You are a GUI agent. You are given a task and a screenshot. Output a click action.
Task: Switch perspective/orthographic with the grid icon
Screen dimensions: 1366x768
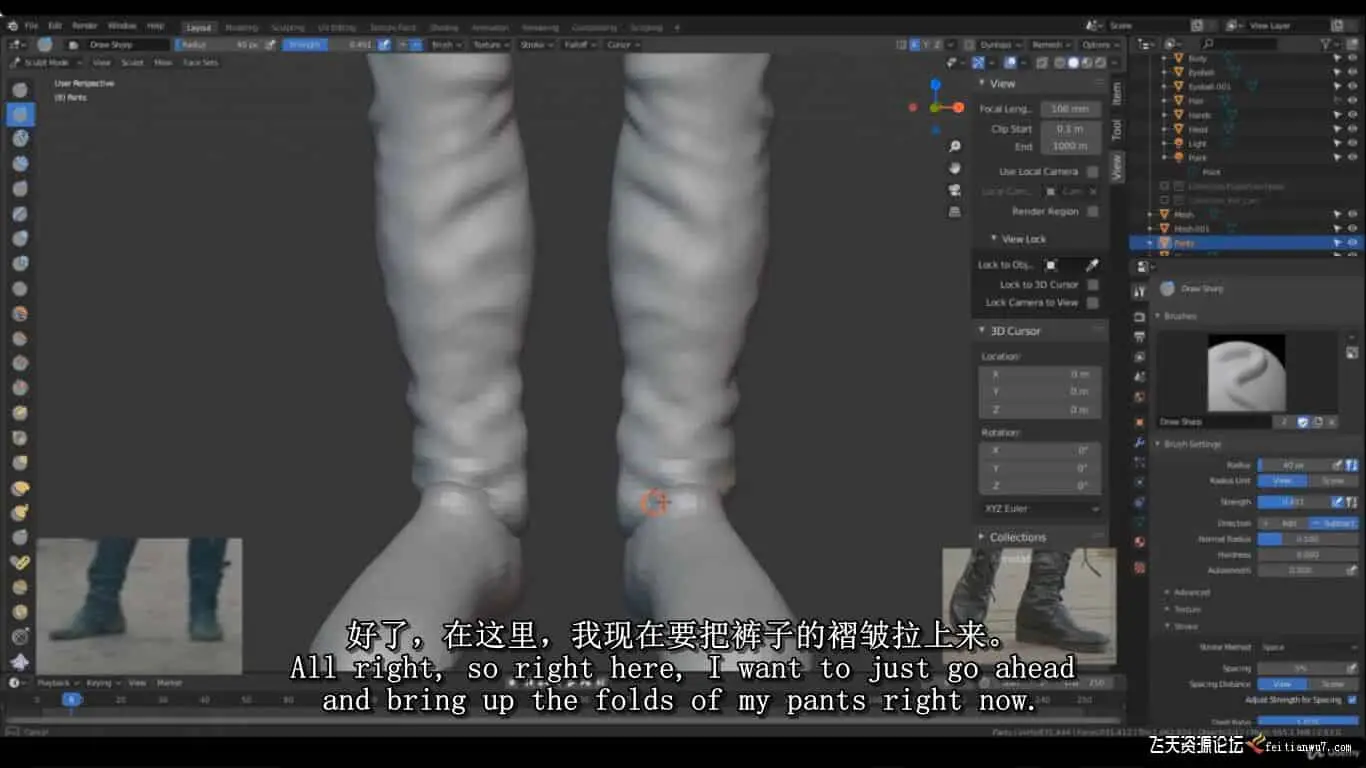955,211
